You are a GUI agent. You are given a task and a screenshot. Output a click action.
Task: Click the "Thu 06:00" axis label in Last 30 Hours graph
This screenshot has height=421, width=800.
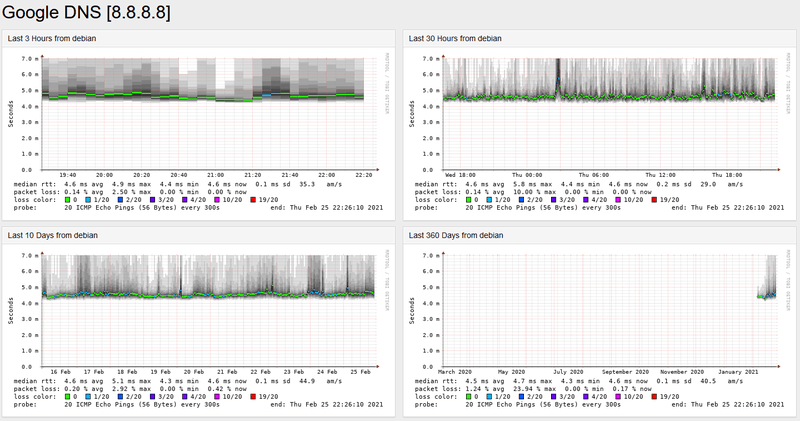pos(593,175)
